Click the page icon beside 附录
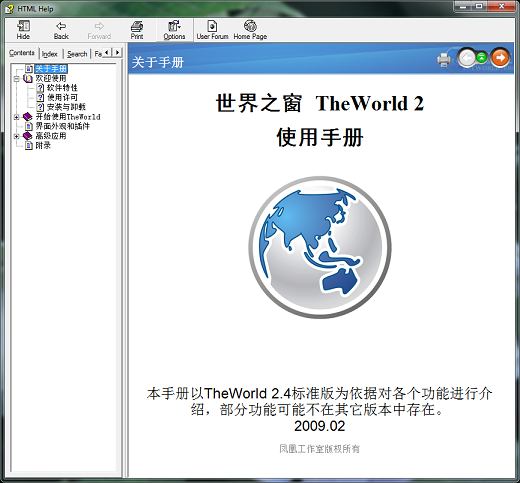The height and width of the screenshot is (483, 520). (x=29, y=145)
